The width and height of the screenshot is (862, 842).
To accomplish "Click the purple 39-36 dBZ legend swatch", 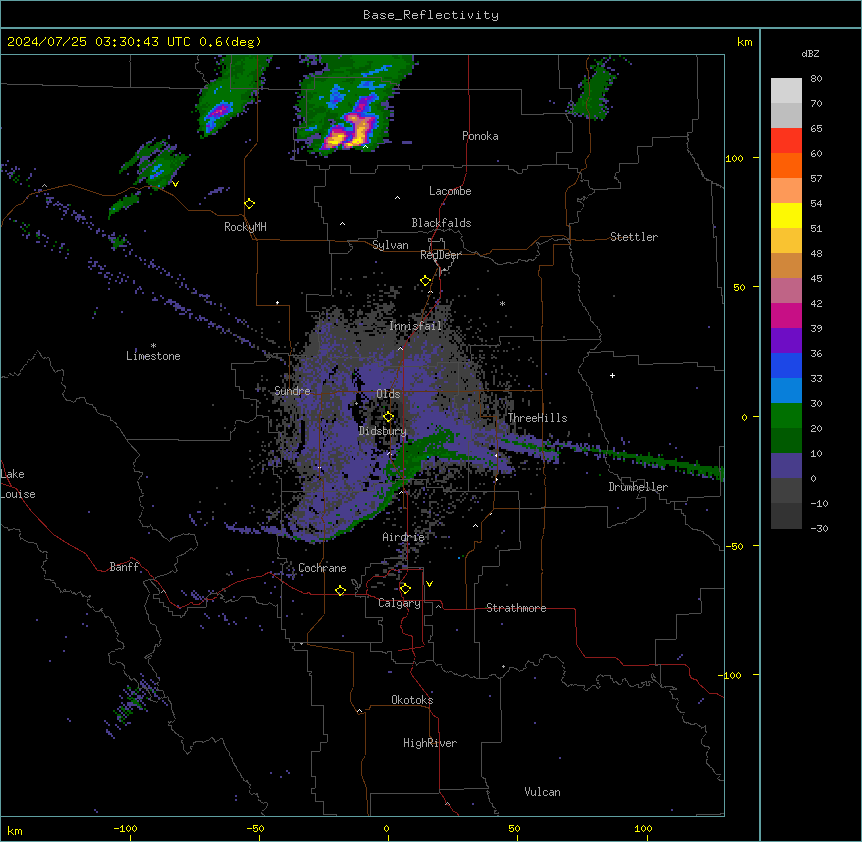I will point(786,340).
